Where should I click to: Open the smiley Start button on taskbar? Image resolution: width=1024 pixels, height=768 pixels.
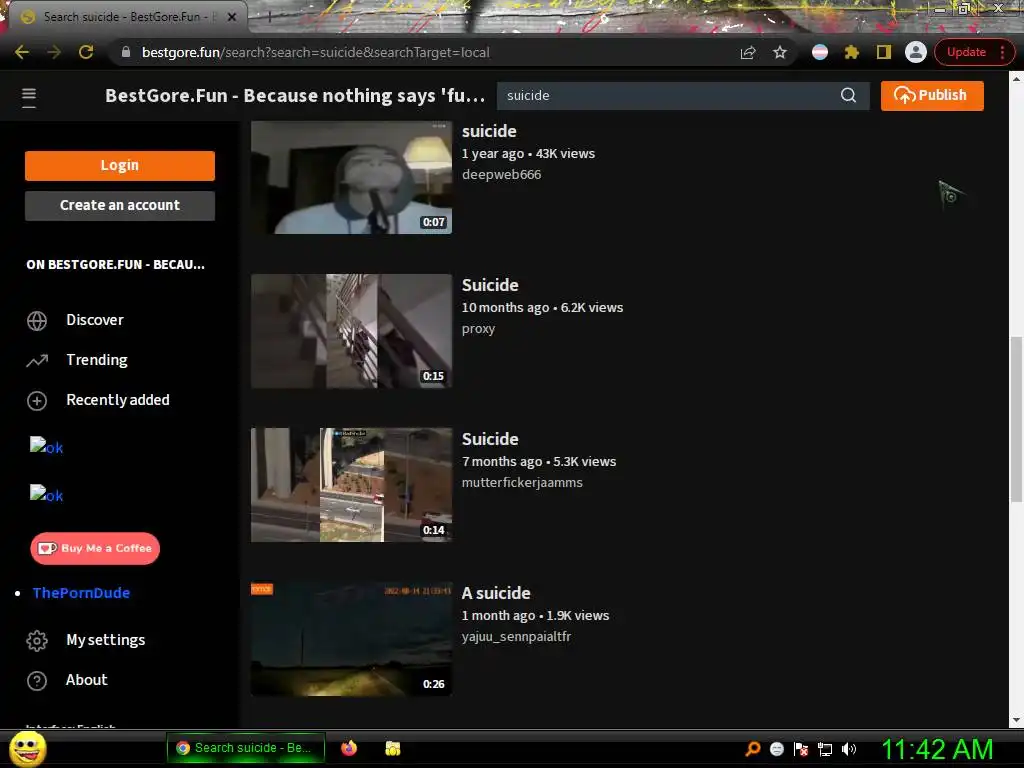point(27,748)
